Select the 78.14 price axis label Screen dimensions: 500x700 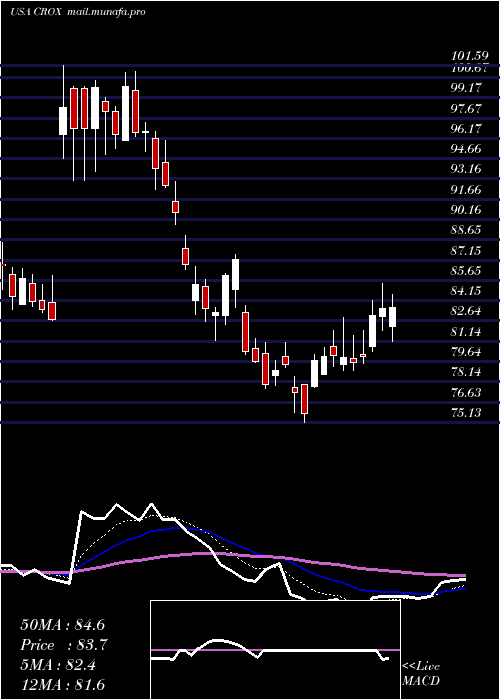click(x=466, y=372)
